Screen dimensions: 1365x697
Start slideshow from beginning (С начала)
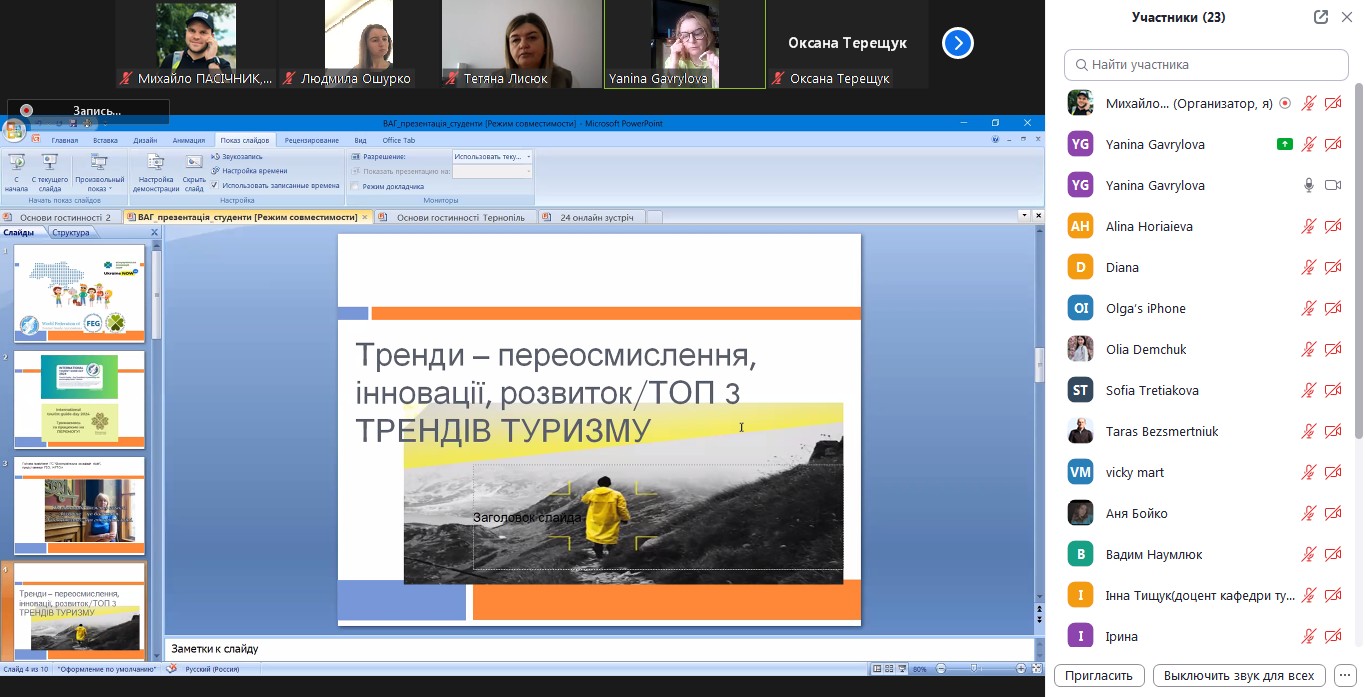pyautogui.click(x=16, y=172)
